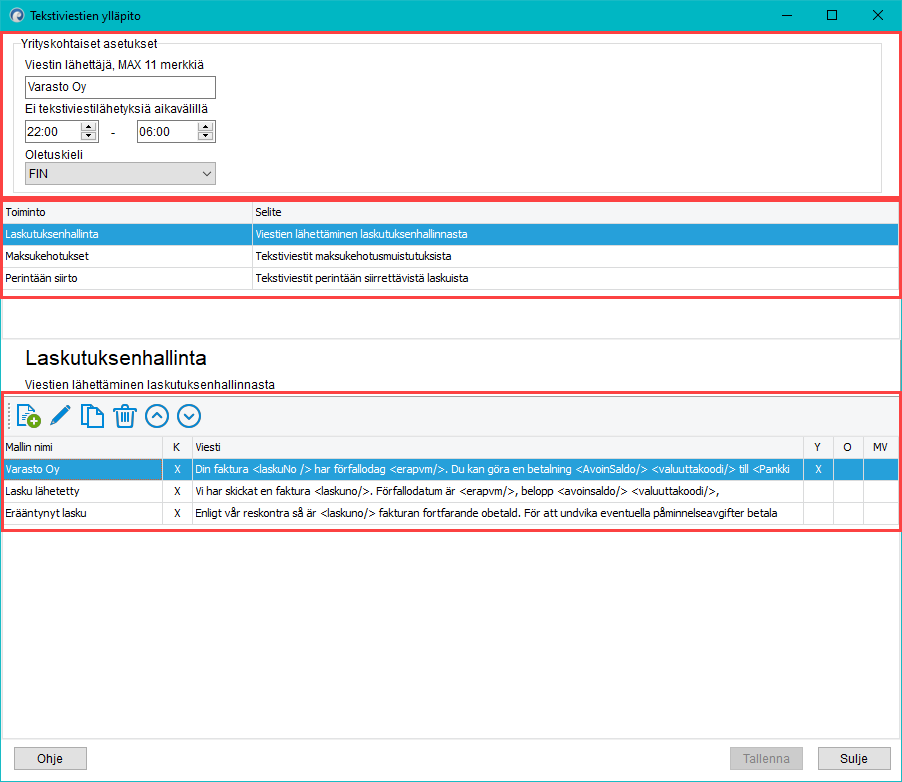Click the Toiminto column header
Image resolution: width=902 pixels, height=782 pixels.
tap(128, 212)
